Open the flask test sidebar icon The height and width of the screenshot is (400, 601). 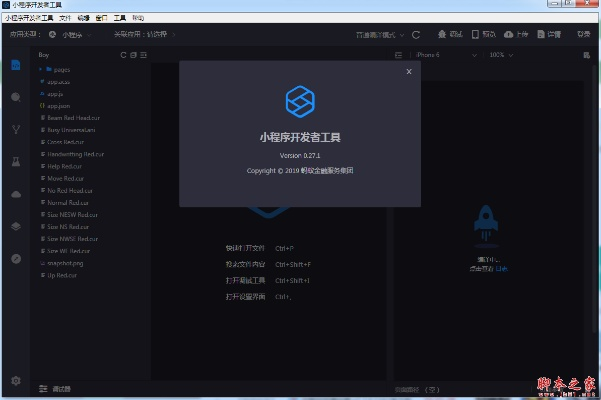point(16,161)
